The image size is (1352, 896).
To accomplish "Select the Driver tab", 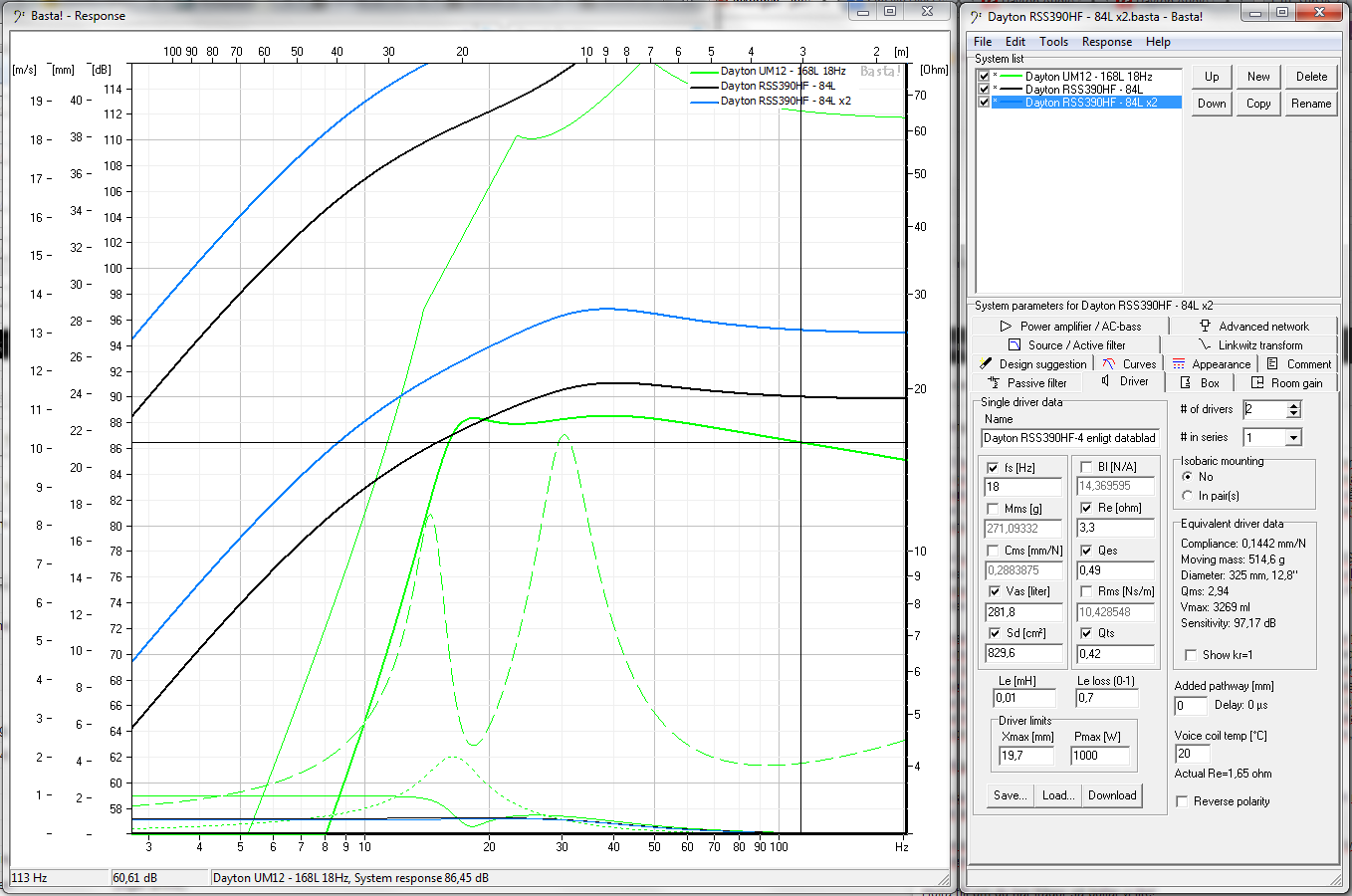I will [1124, 381].
